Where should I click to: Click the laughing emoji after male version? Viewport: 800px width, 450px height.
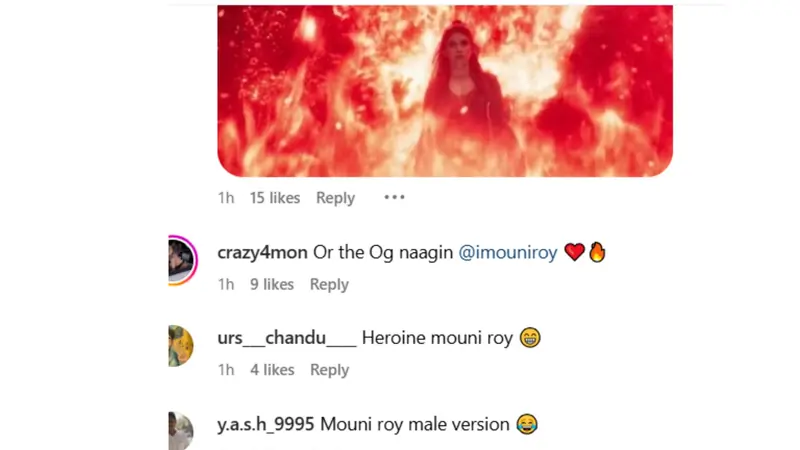coord(527,424)
